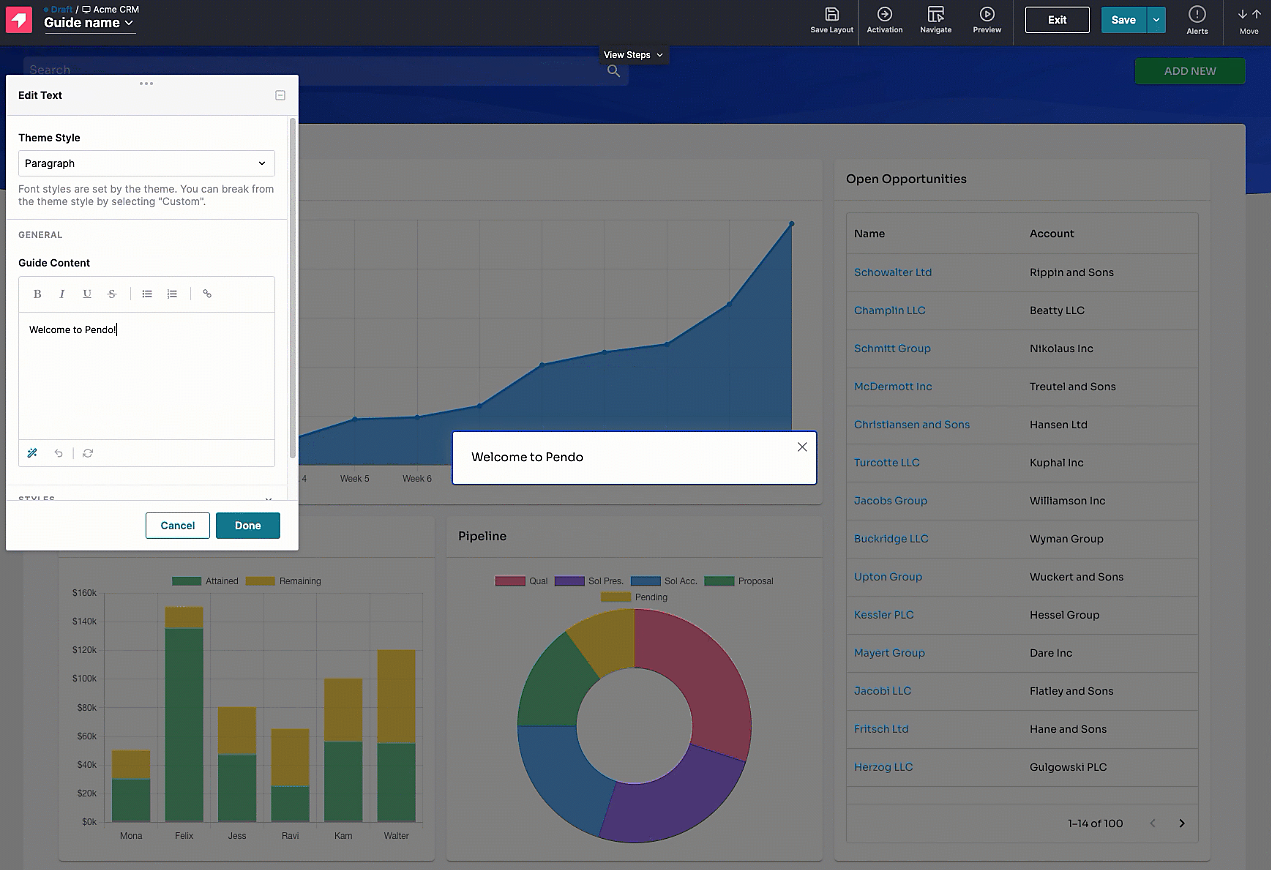Toggle strikethrough formatting
The width and height of the screenshot is (1271, 870).
click(112, 294)
